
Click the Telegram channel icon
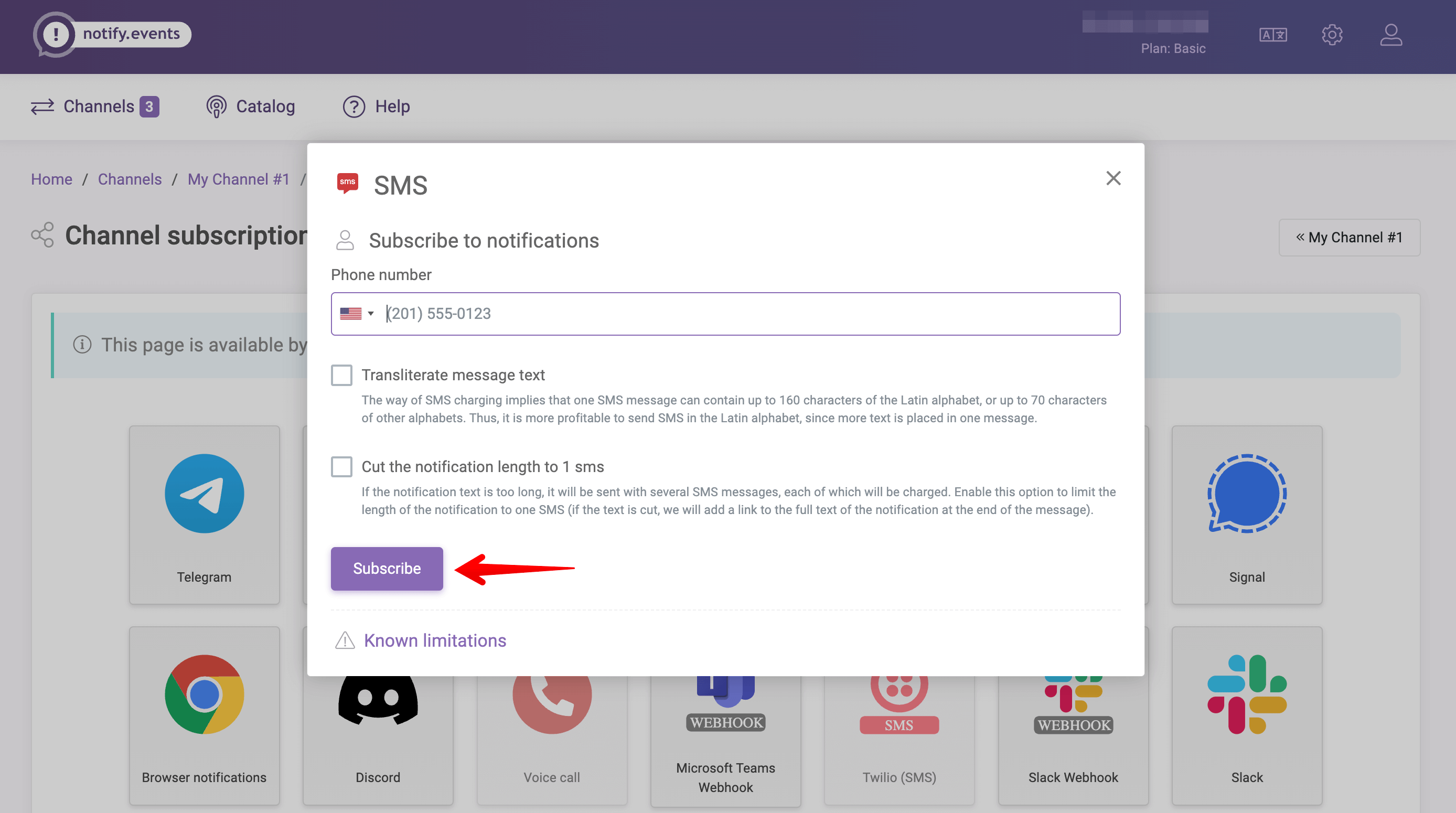(204, 493)
